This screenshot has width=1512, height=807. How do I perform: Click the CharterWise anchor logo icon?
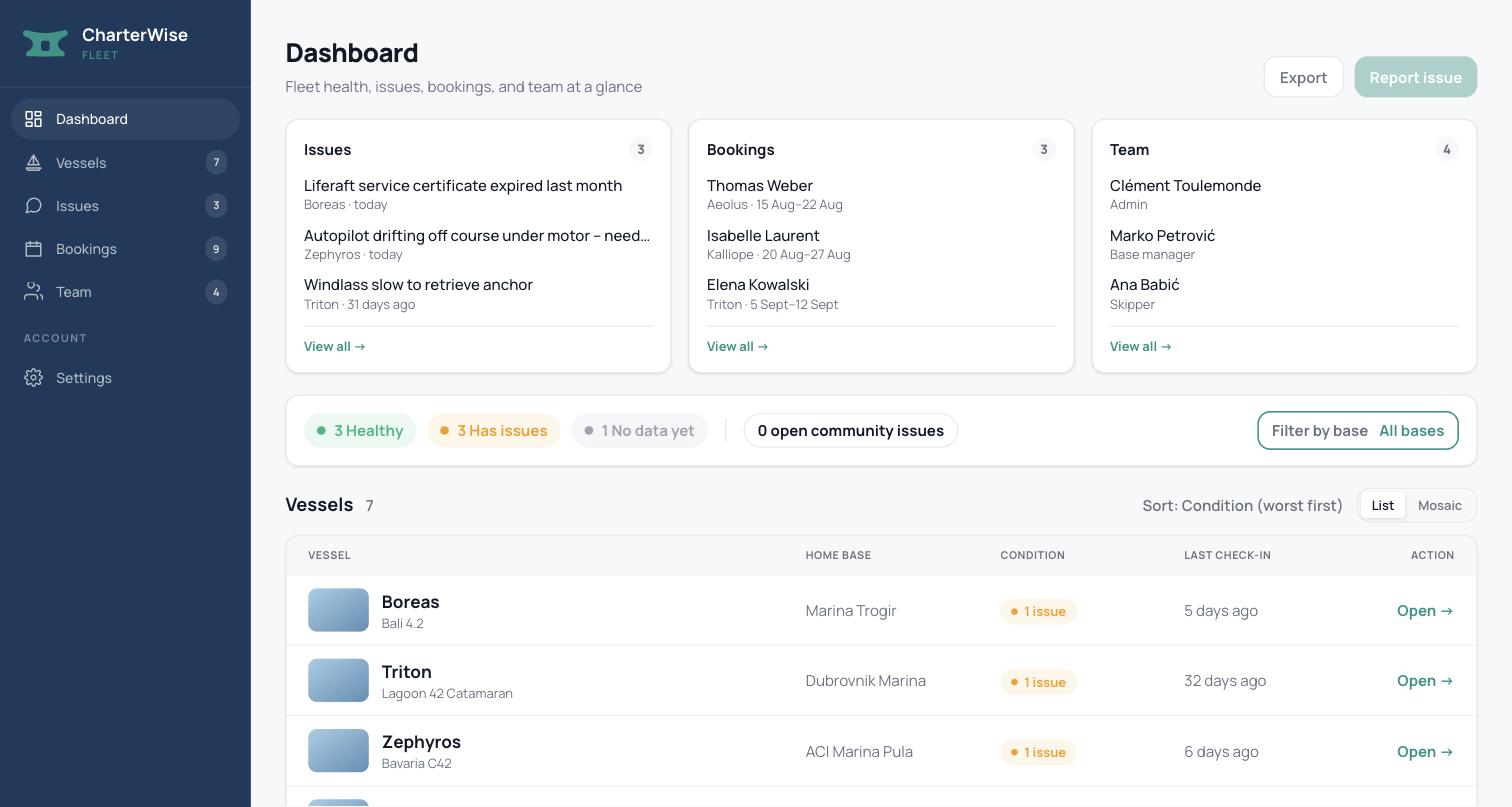coord(45,43)
